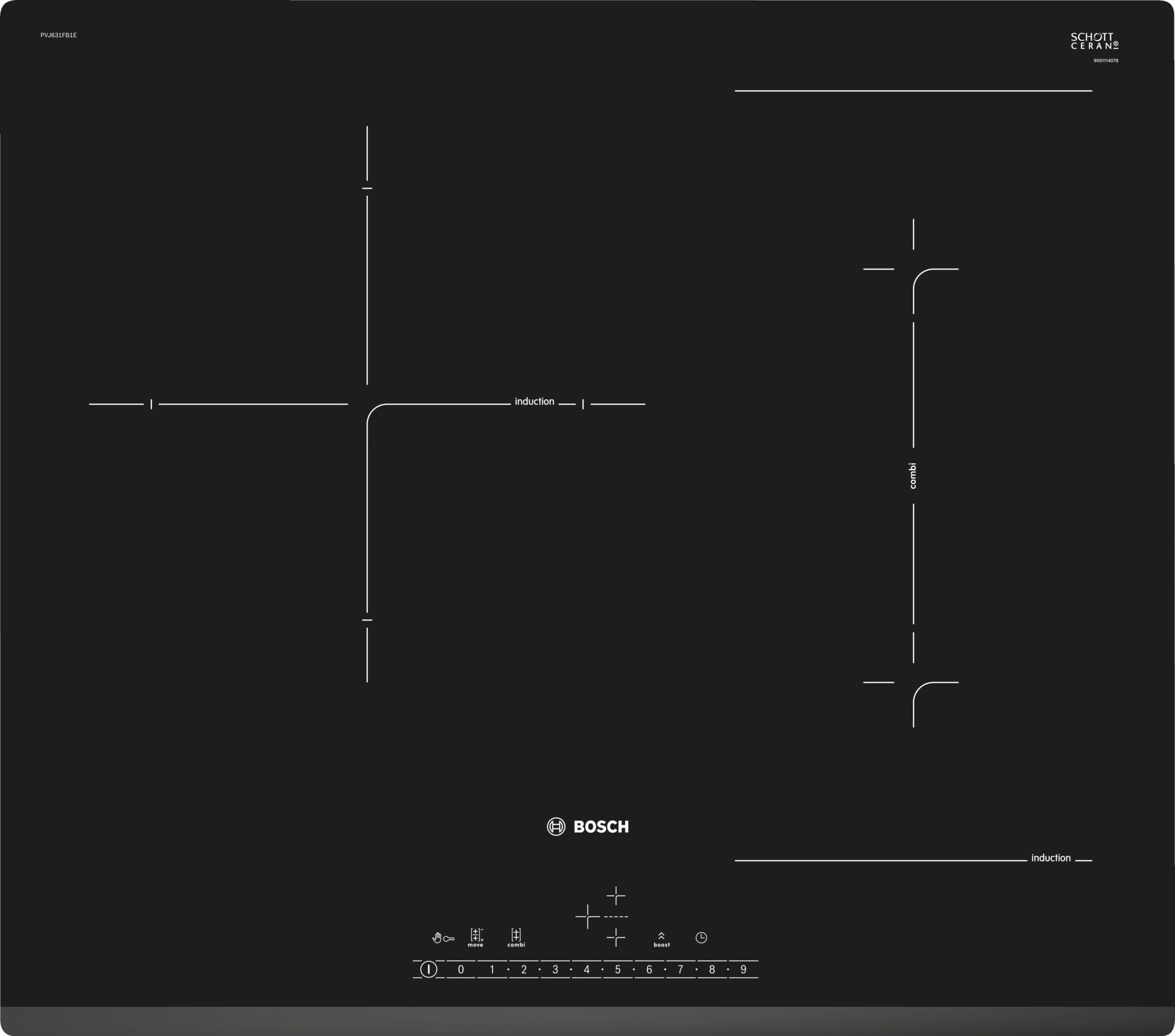Tap the PVJ631FB1E model number text
Viewport: 1175px width, 1036px height.
click(x=58, y=35)
